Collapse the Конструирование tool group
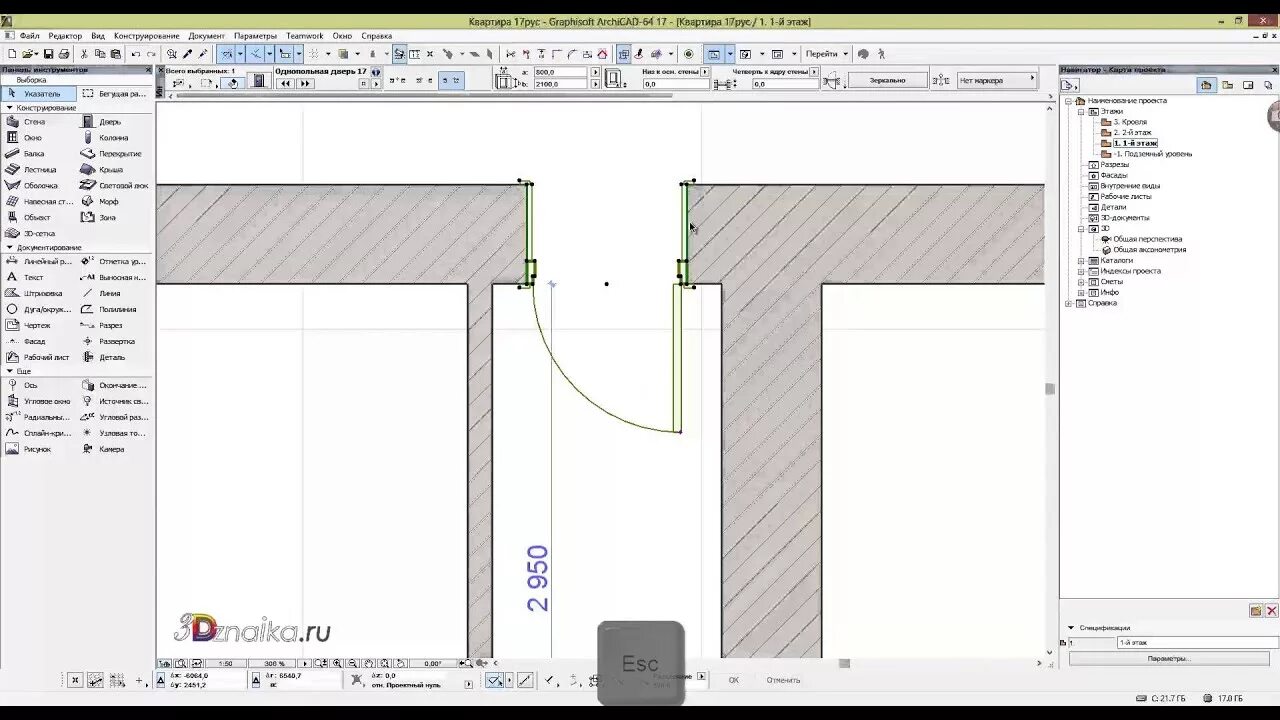Screen dimensions: 1280x720 click(x=9, y=108)
